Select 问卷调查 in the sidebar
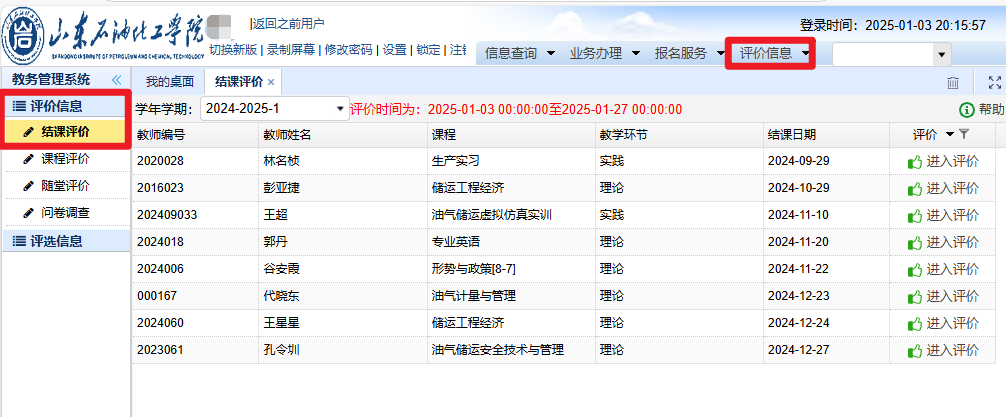 coord(65,212)
